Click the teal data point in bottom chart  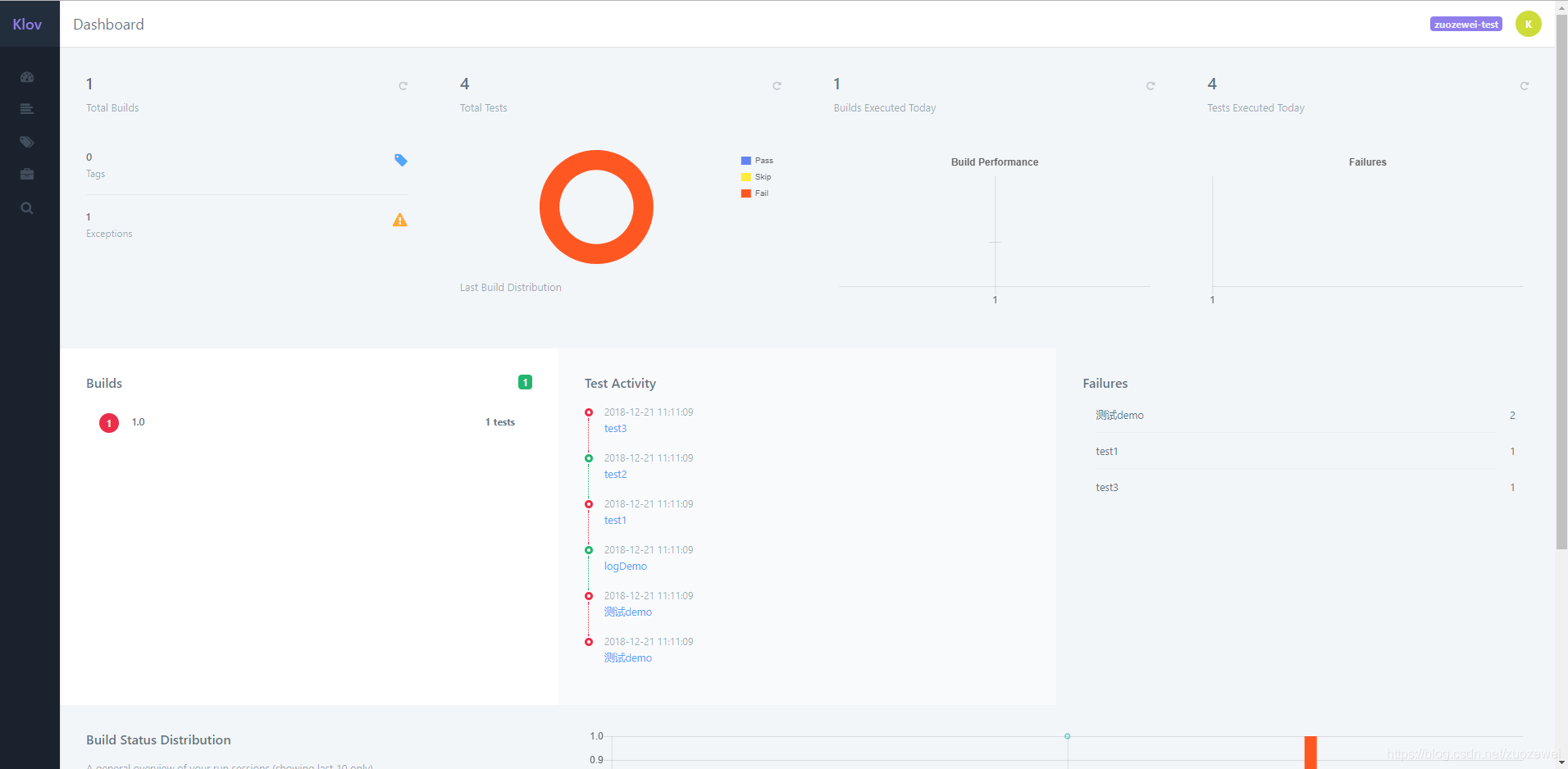pyautogui.click(x=1067, y=736)
